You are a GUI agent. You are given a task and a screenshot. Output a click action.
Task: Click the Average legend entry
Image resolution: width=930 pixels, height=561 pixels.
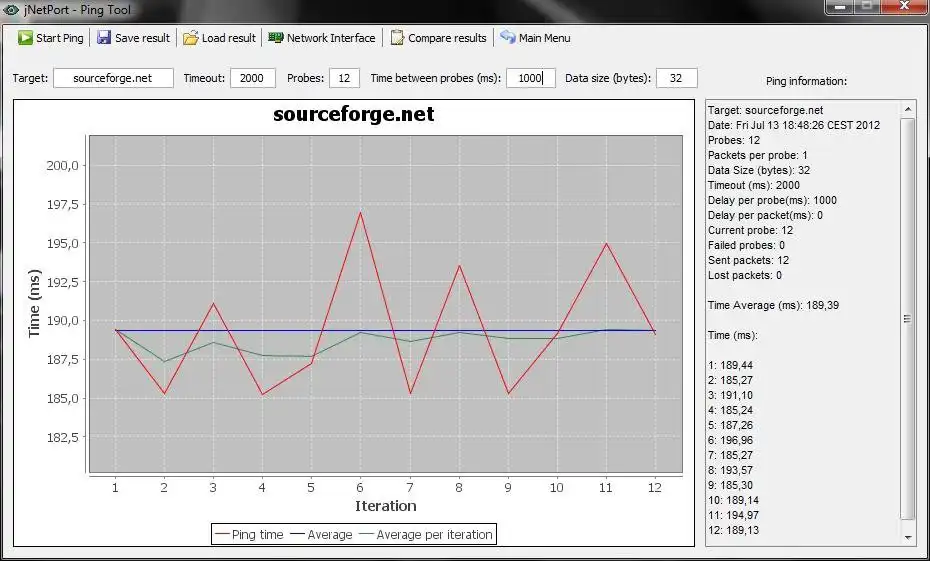click(321, 534)
